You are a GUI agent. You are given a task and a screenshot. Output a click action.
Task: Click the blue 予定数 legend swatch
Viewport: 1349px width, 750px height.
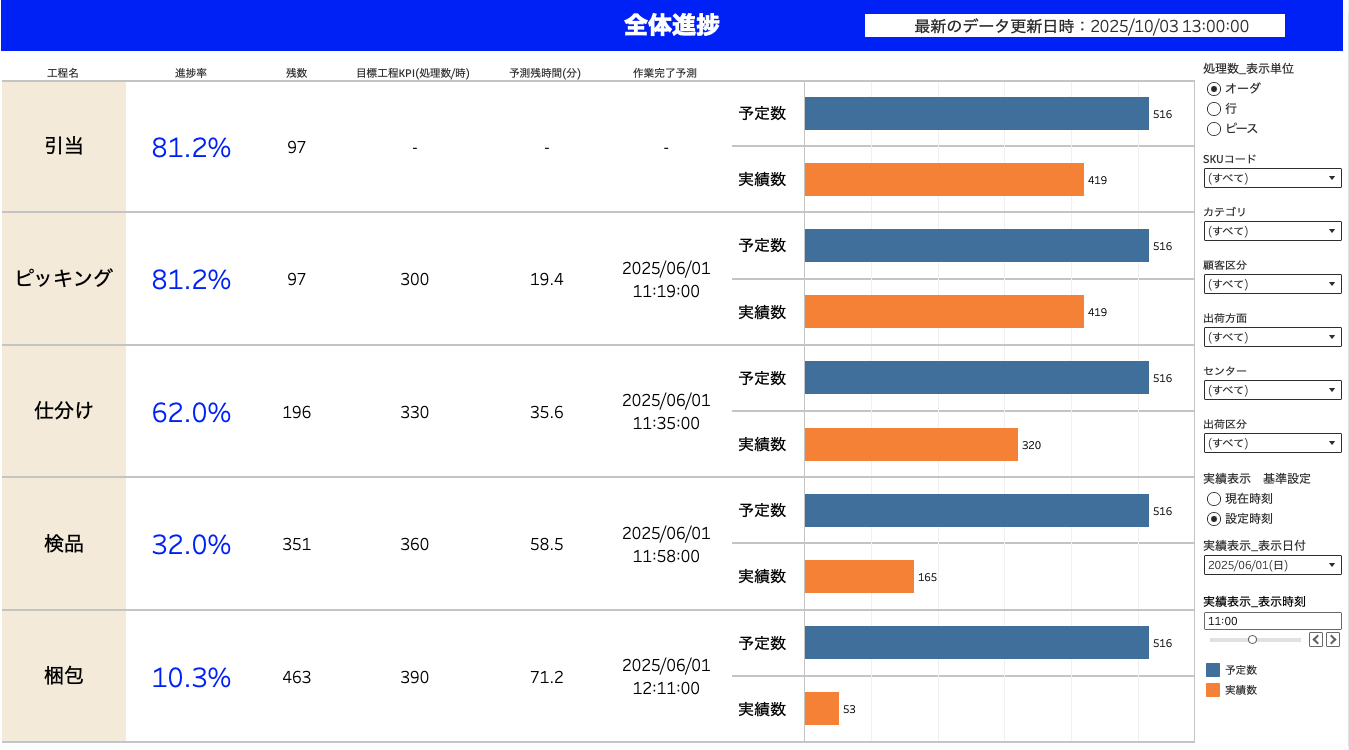click(1213, 670)
